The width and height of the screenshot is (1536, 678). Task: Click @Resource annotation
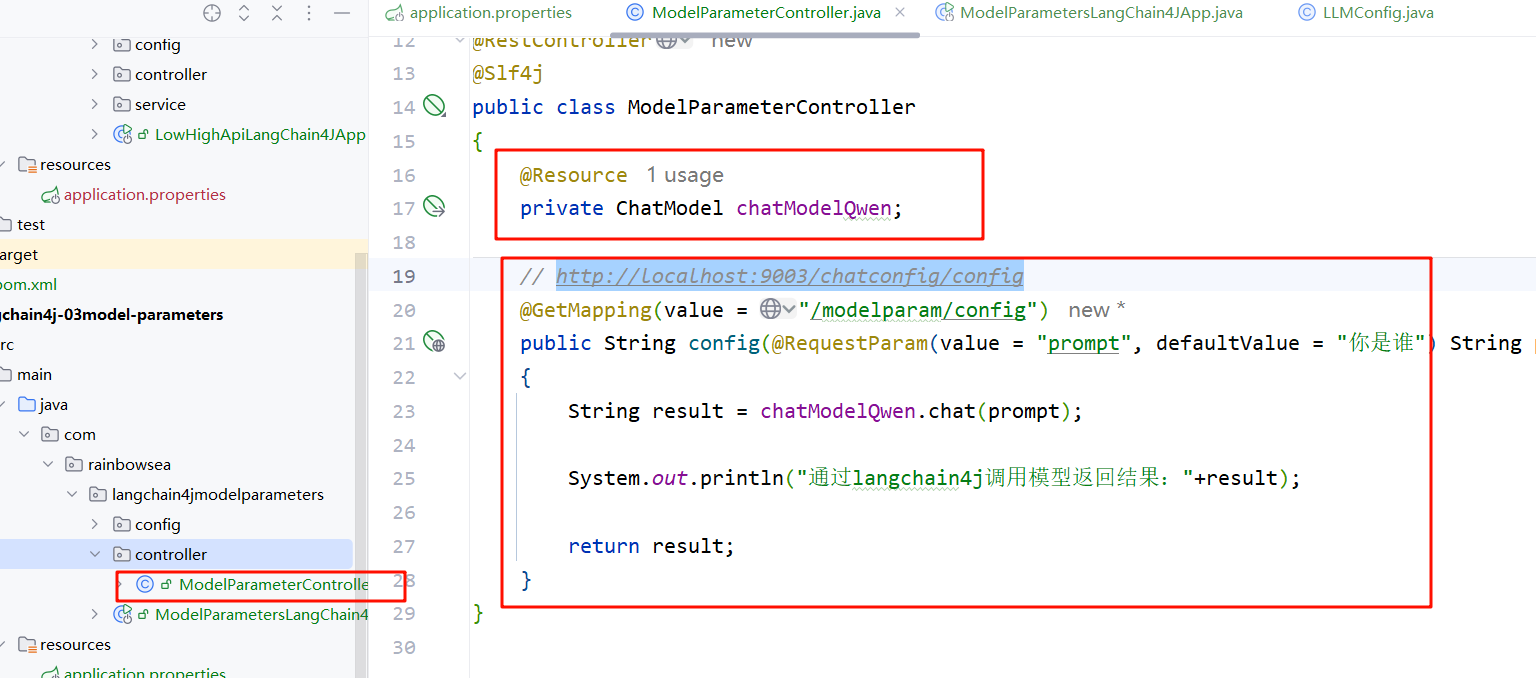pyautogui.click(x=573, y=175)
